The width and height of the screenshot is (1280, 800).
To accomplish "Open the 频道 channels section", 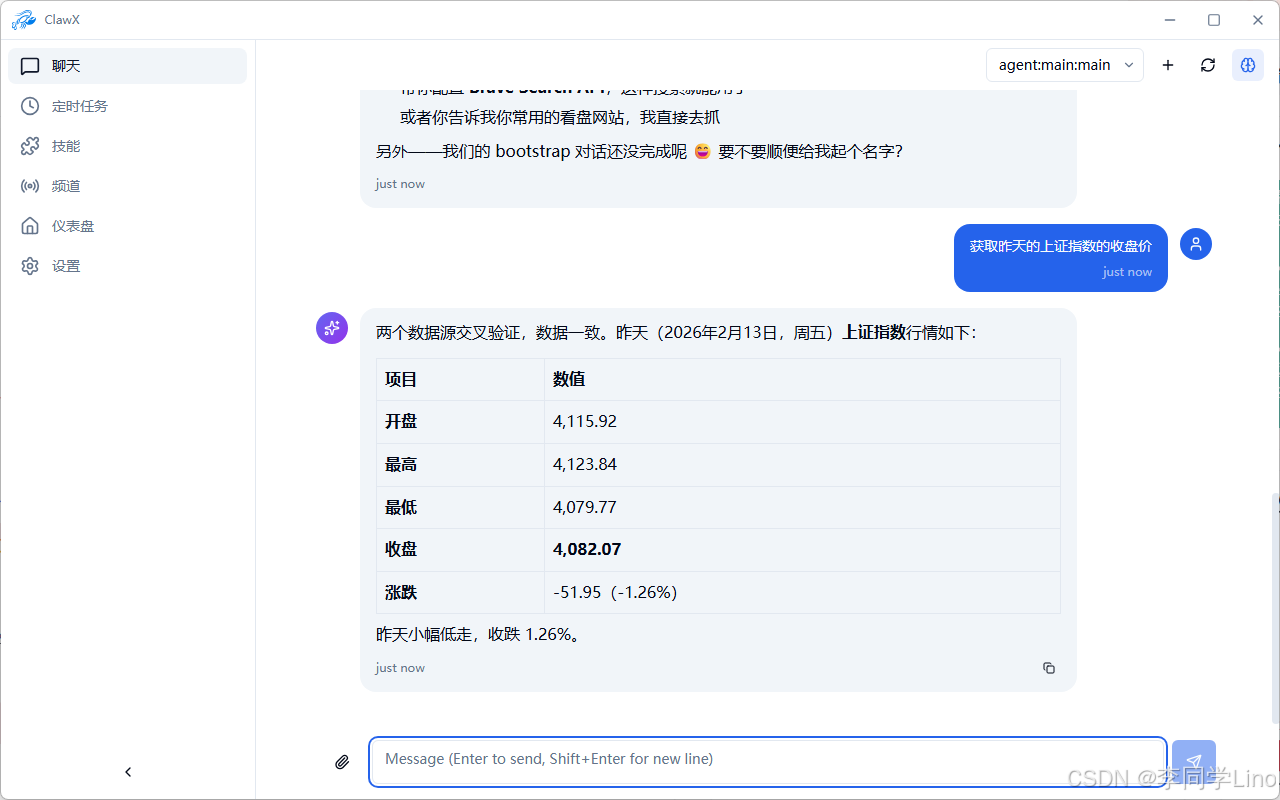I will tap(59, 185).
